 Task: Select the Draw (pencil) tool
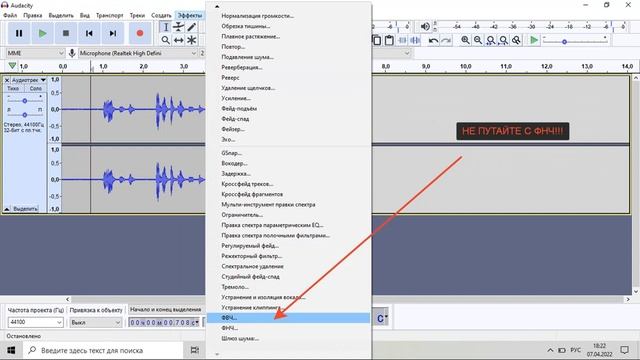tap(191, 27)
